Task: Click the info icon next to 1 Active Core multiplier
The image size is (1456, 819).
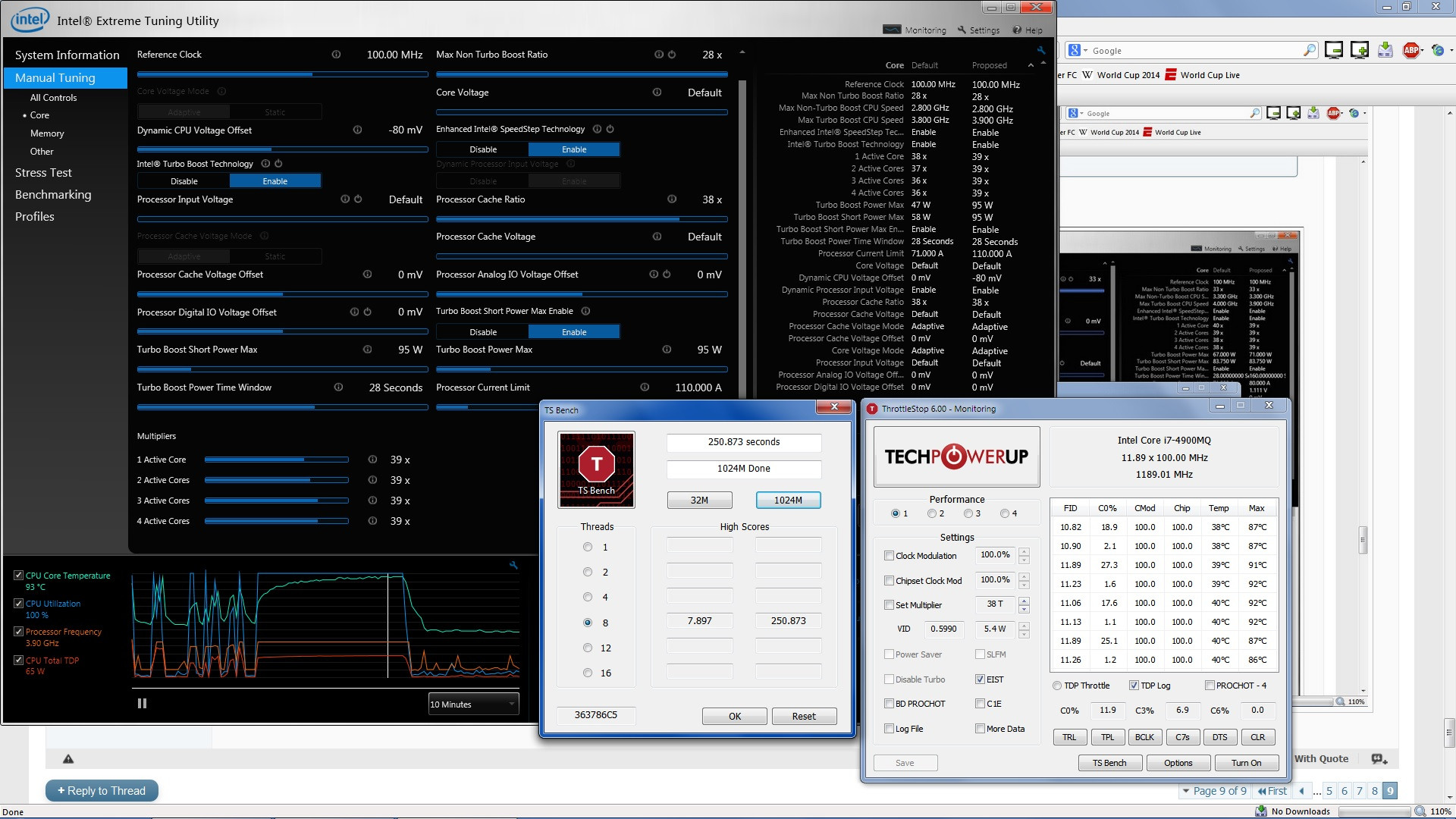Action: 372,460
